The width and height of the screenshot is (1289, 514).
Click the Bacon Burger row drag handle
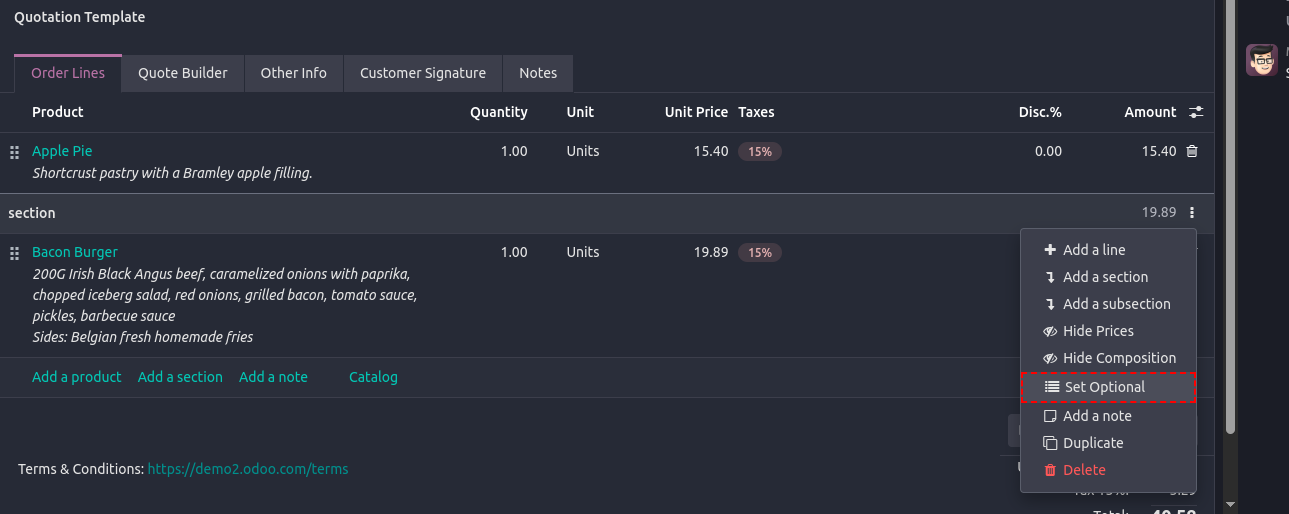coord(14,253)
